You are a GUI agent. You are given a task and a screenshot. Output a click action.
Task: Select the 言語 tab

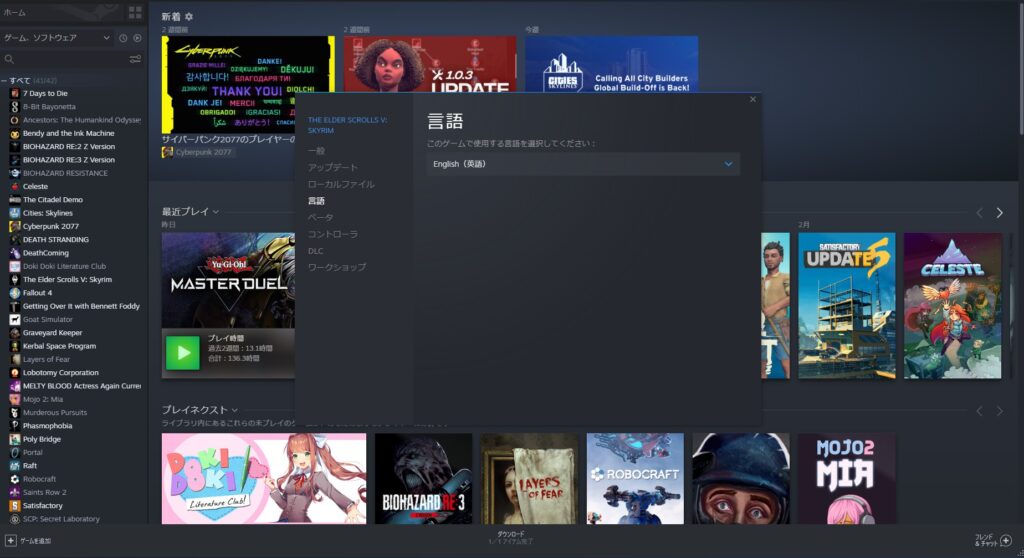click(316, 201)
